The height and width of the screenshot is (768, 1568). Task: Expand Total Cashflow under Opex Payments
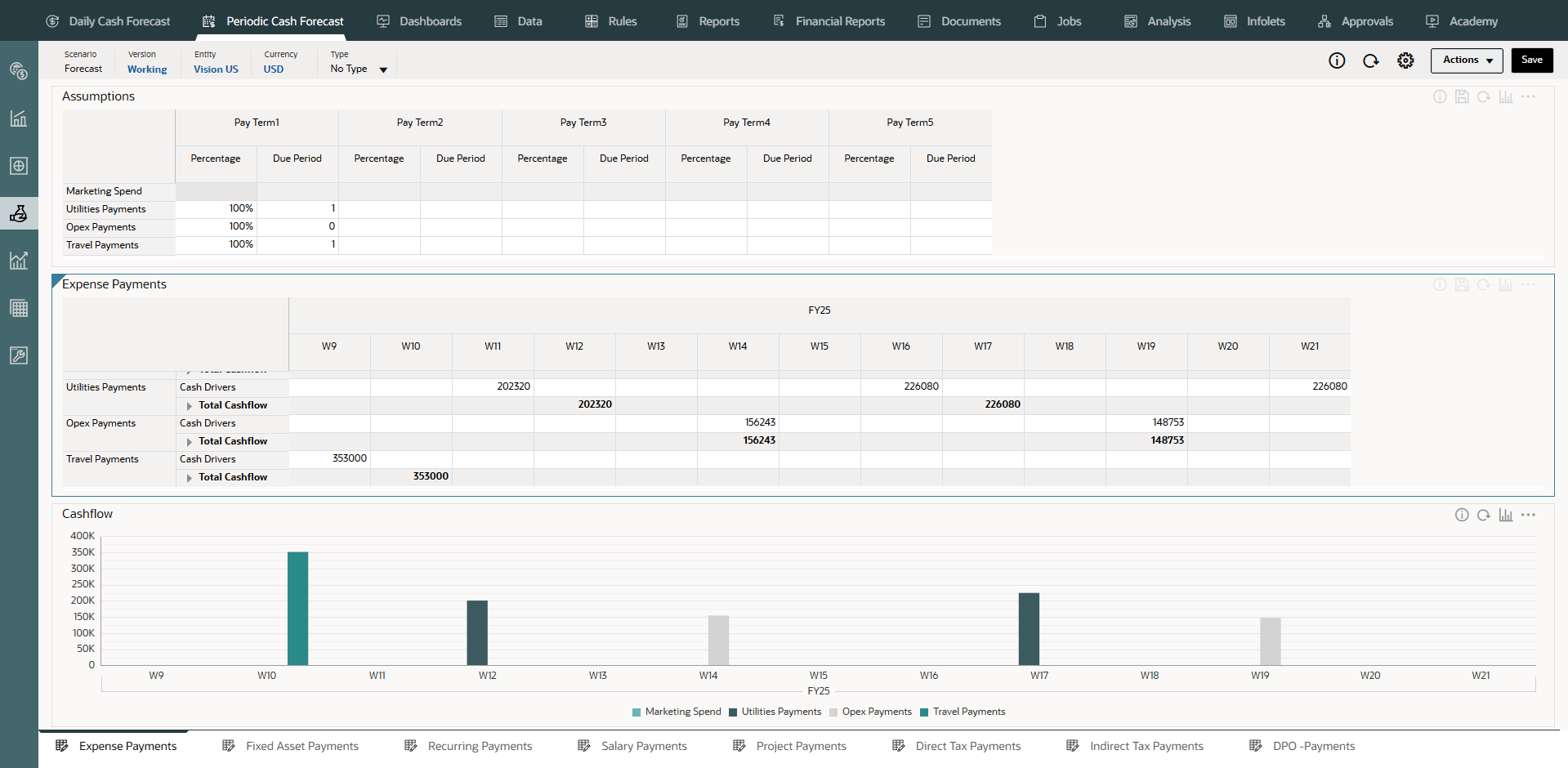point(190,442)
